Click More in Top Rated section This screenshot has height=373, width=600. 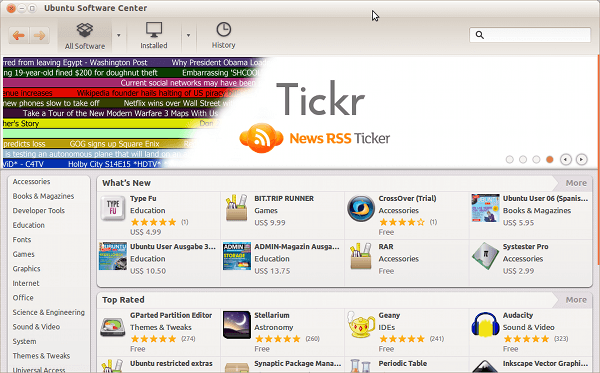(x=576, y=300)
